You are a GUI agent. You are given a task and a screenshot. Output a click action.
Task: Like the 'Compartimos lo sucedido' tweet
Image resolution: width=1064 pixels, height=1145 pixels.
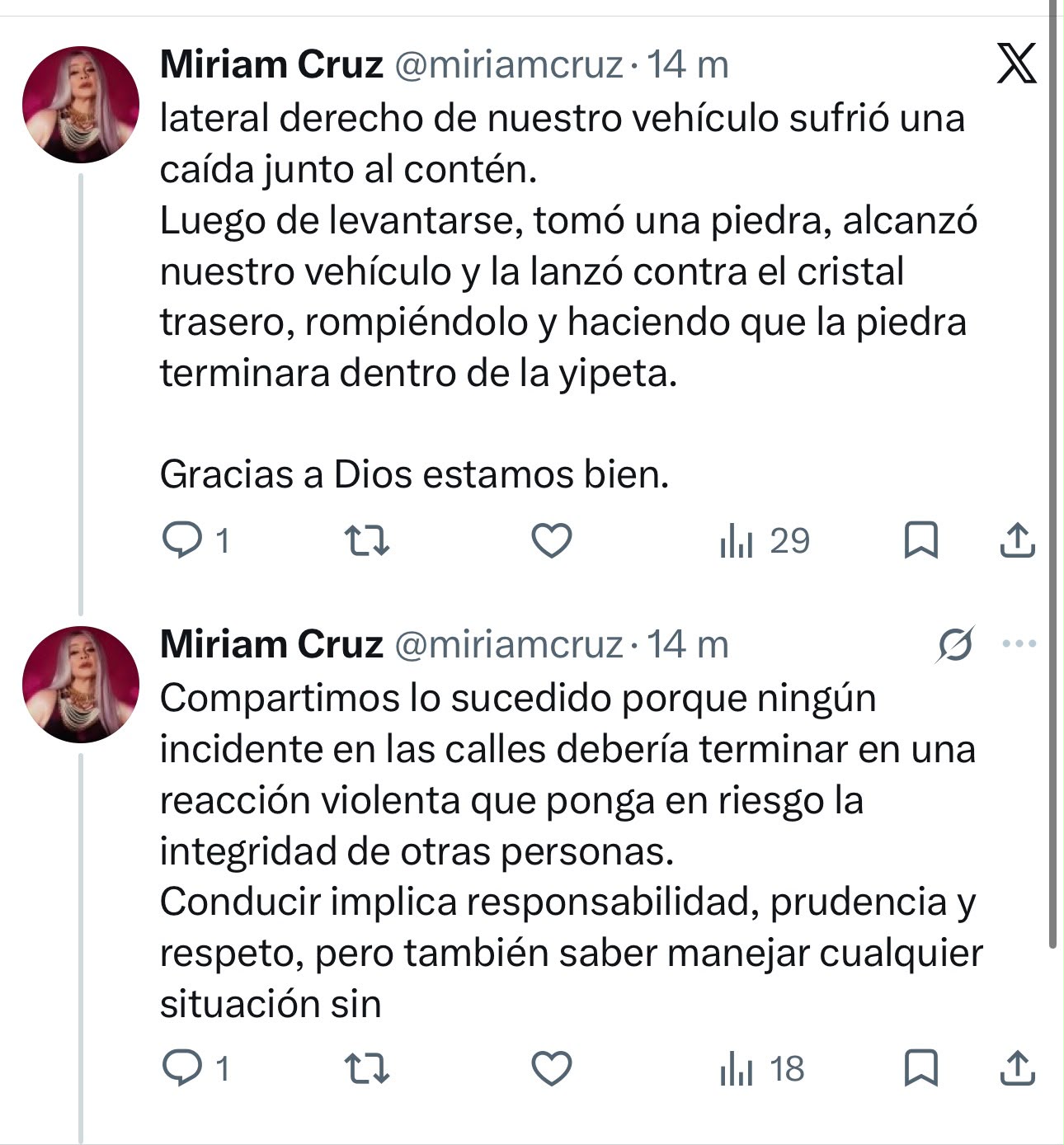coord(551,1069)
